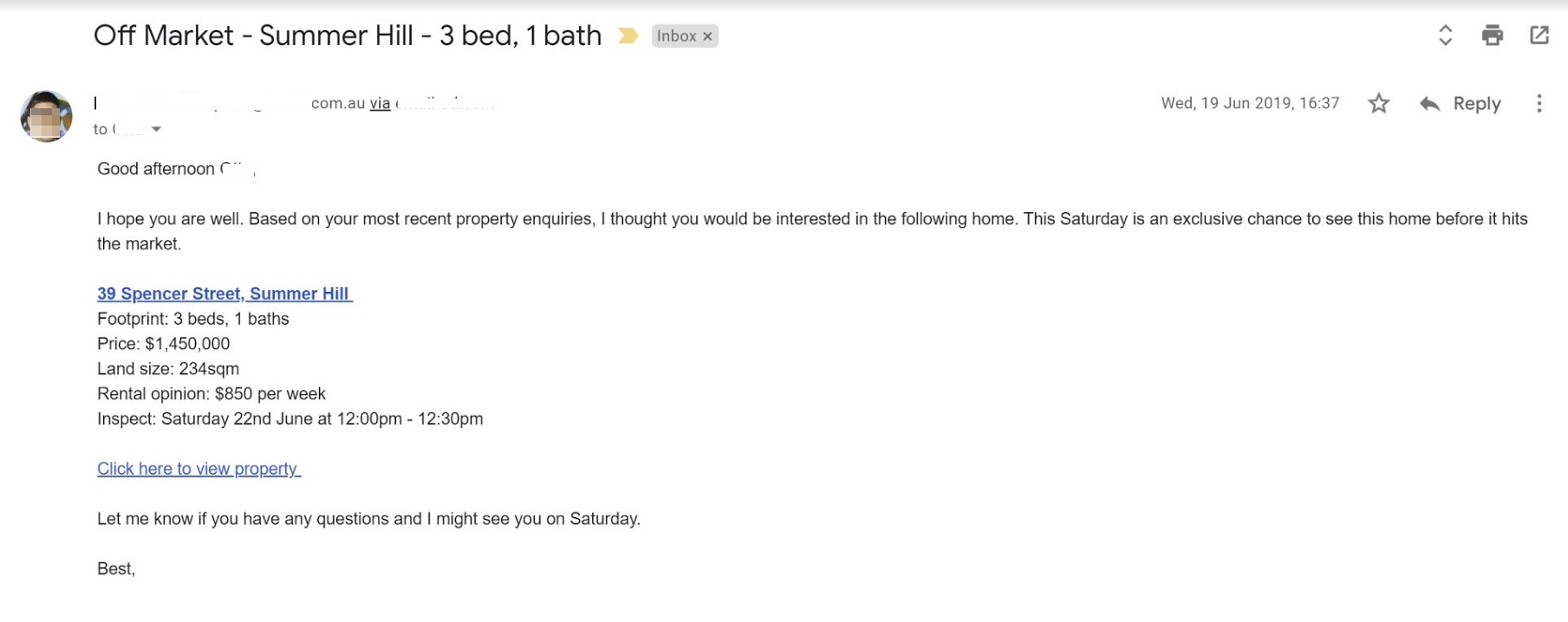Screen dimensions: 1568x622
Task: Star this email message
Action: [x=1378, y=104]
